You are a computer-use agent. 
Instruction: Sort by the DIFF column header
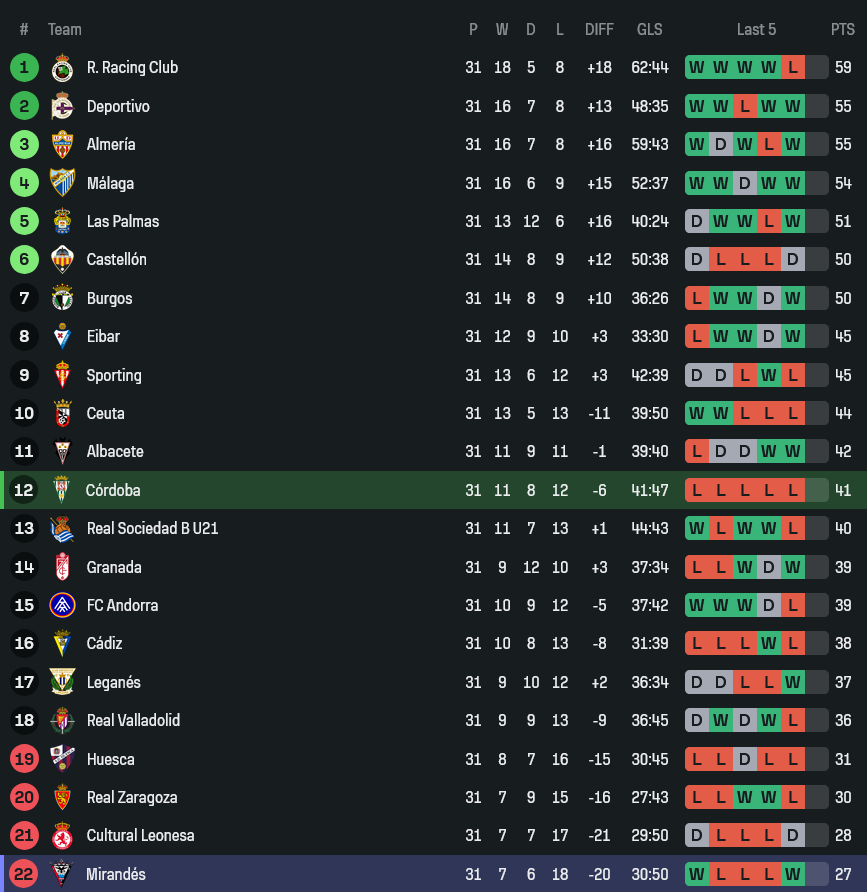599,30
